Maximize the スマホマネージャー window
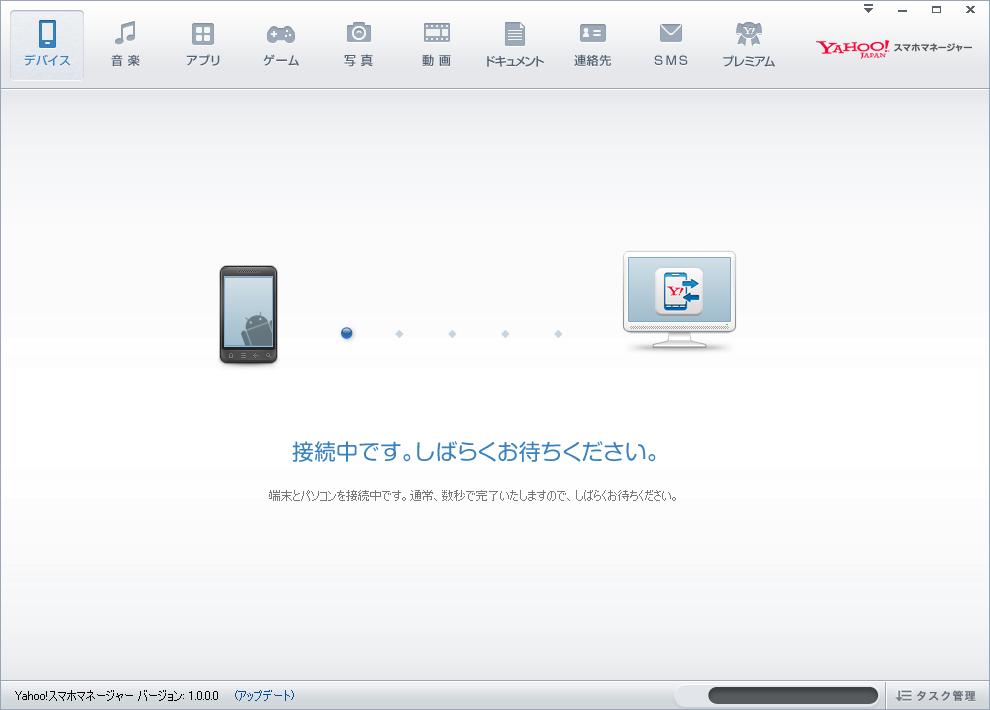The width and height of the screenshot is (990, 710). (936, 9)
